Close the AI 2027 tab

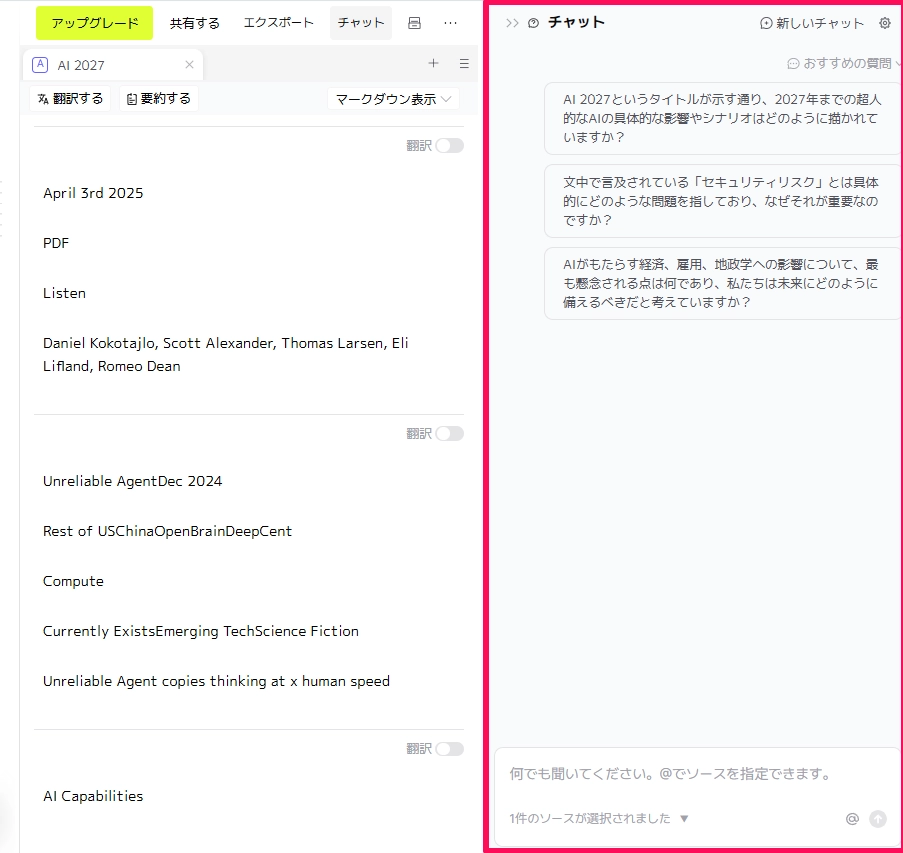(x=189, y=65)
